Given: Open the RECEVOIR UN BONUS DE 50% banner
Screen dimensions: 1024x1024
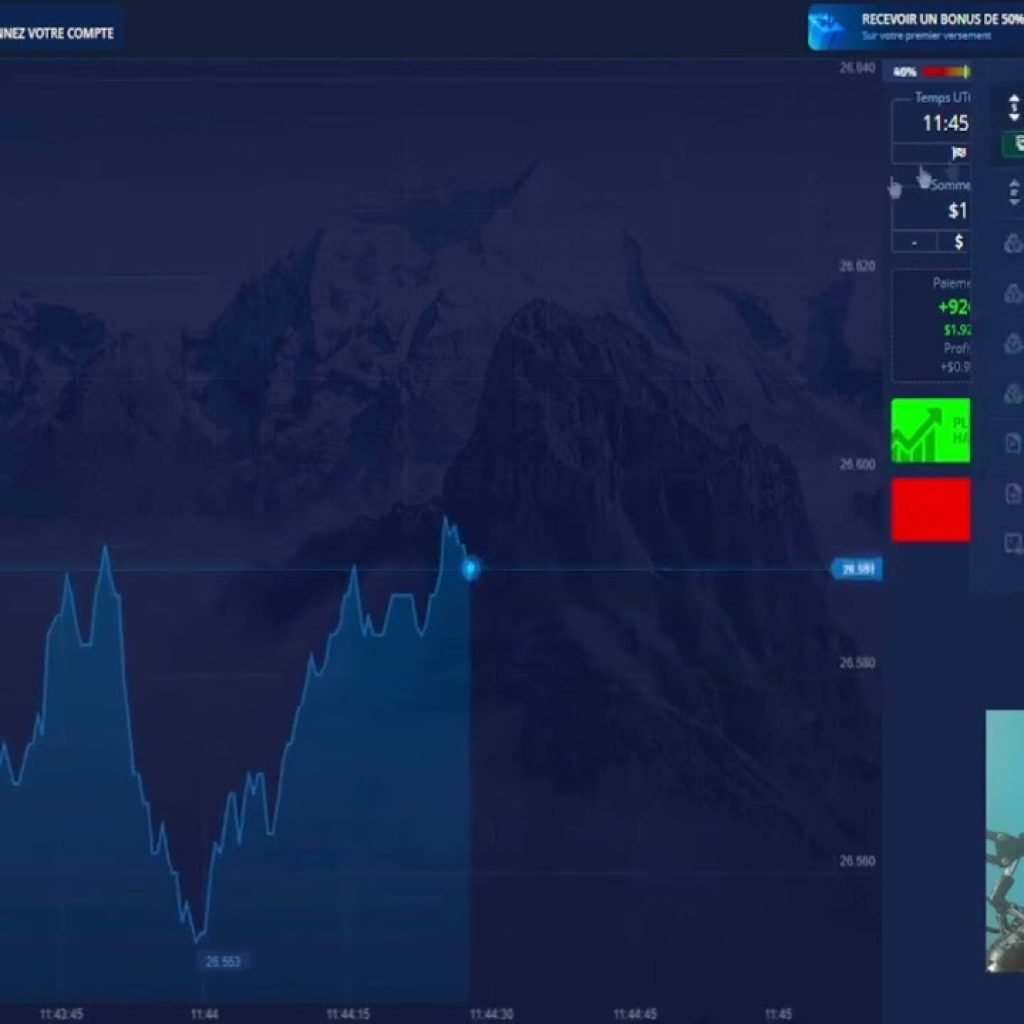Looking at the screenshot, I should (930, 26).
